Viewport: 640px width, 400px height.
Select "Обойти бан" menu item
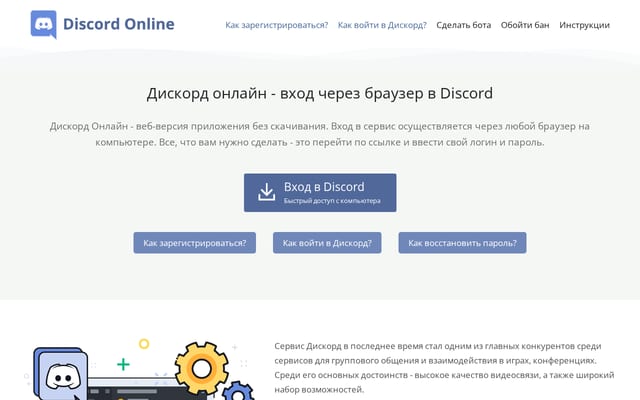525,25
